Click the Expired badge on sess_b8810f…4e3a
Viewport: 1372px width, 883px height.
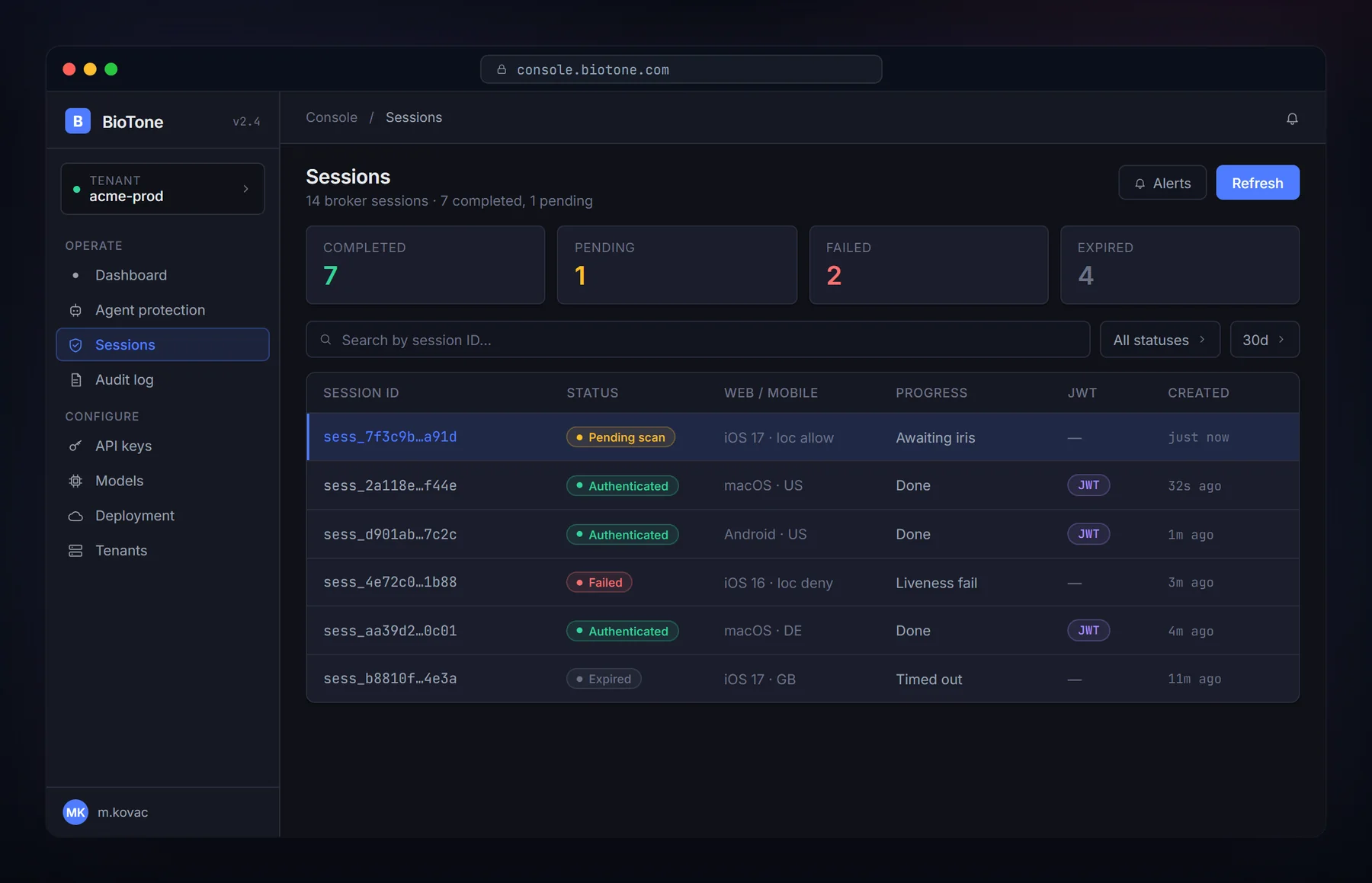(604, 679)
